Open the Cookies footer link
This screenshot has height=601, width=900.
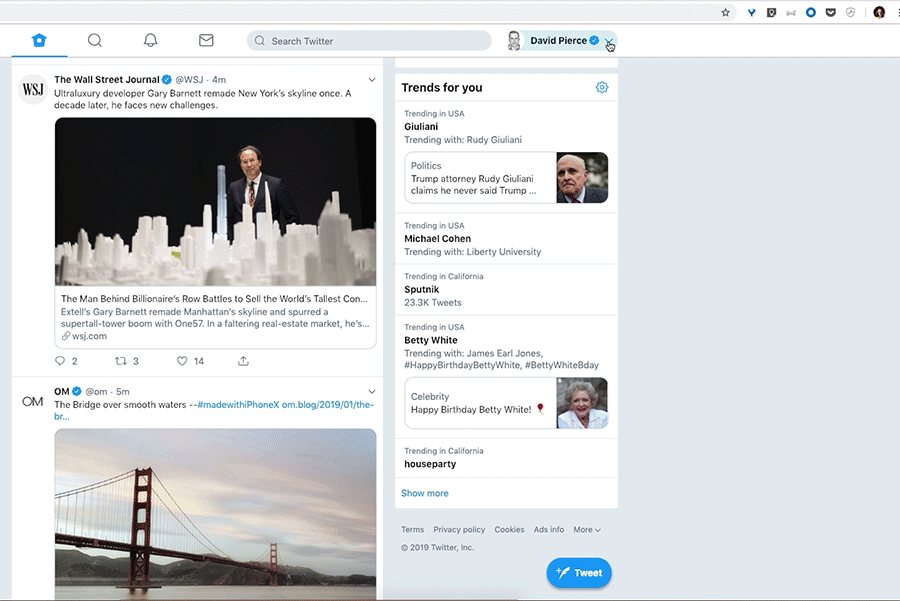pos(509,530)
